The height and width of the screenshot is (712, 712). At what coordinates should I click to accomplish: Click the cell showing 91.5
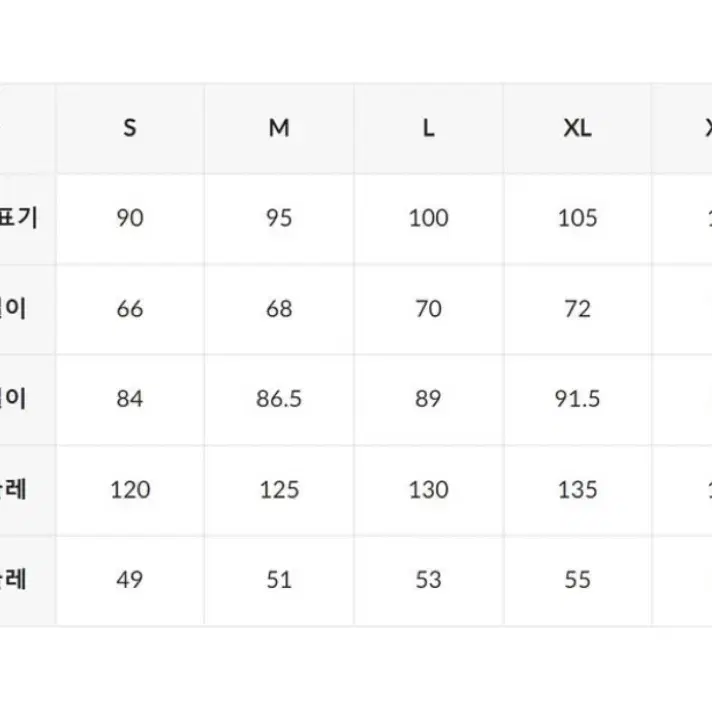click(578, 399)
